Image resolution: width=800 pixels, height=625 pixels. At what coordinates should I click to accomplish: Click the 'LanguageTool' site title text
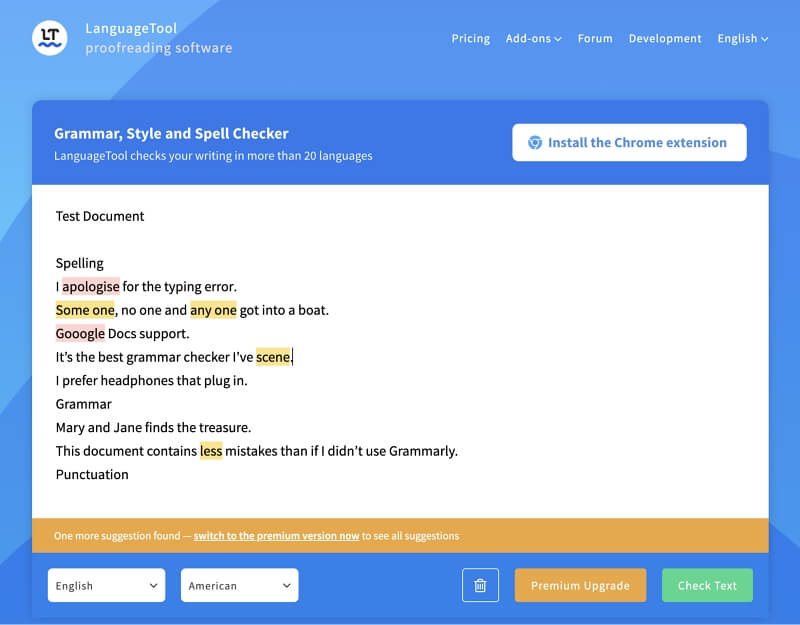click(131, 29)
